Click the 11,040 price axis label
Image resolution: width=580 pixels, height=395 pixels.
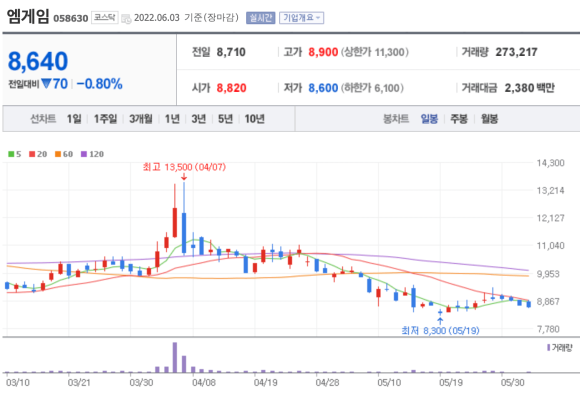click(x=550, y=246)
